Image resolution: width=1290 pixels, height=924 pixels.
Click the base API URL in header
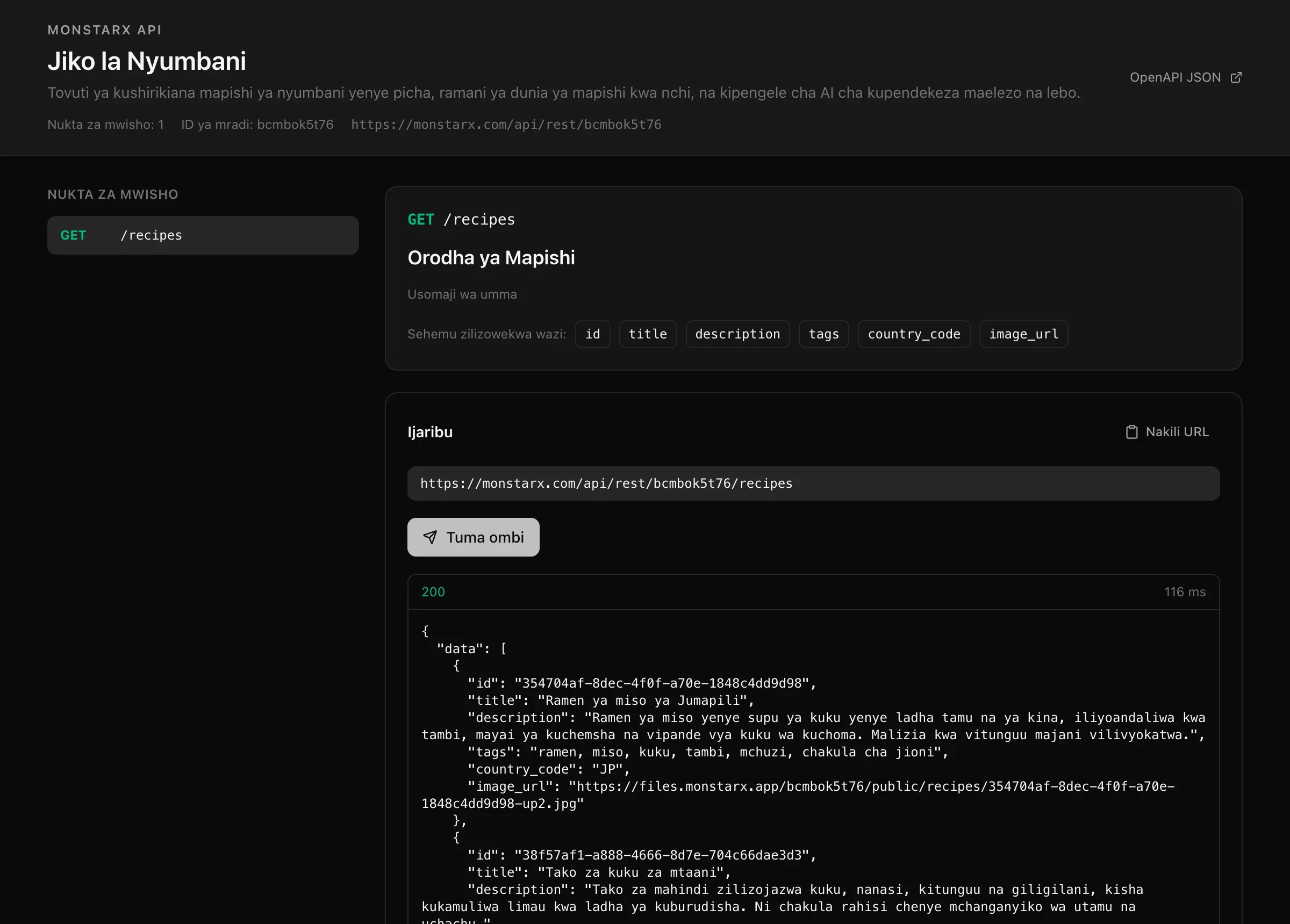tap(506, 125)
